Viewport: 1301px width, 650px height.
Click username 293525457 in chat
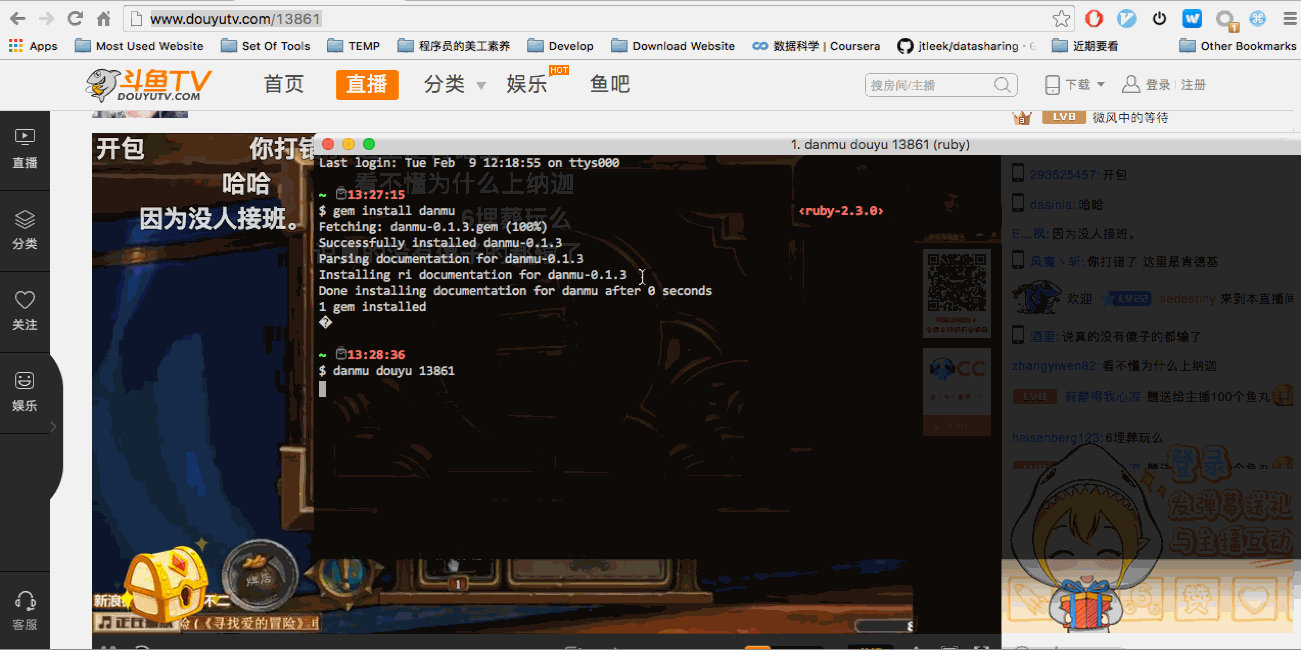tap(1064, 174)
